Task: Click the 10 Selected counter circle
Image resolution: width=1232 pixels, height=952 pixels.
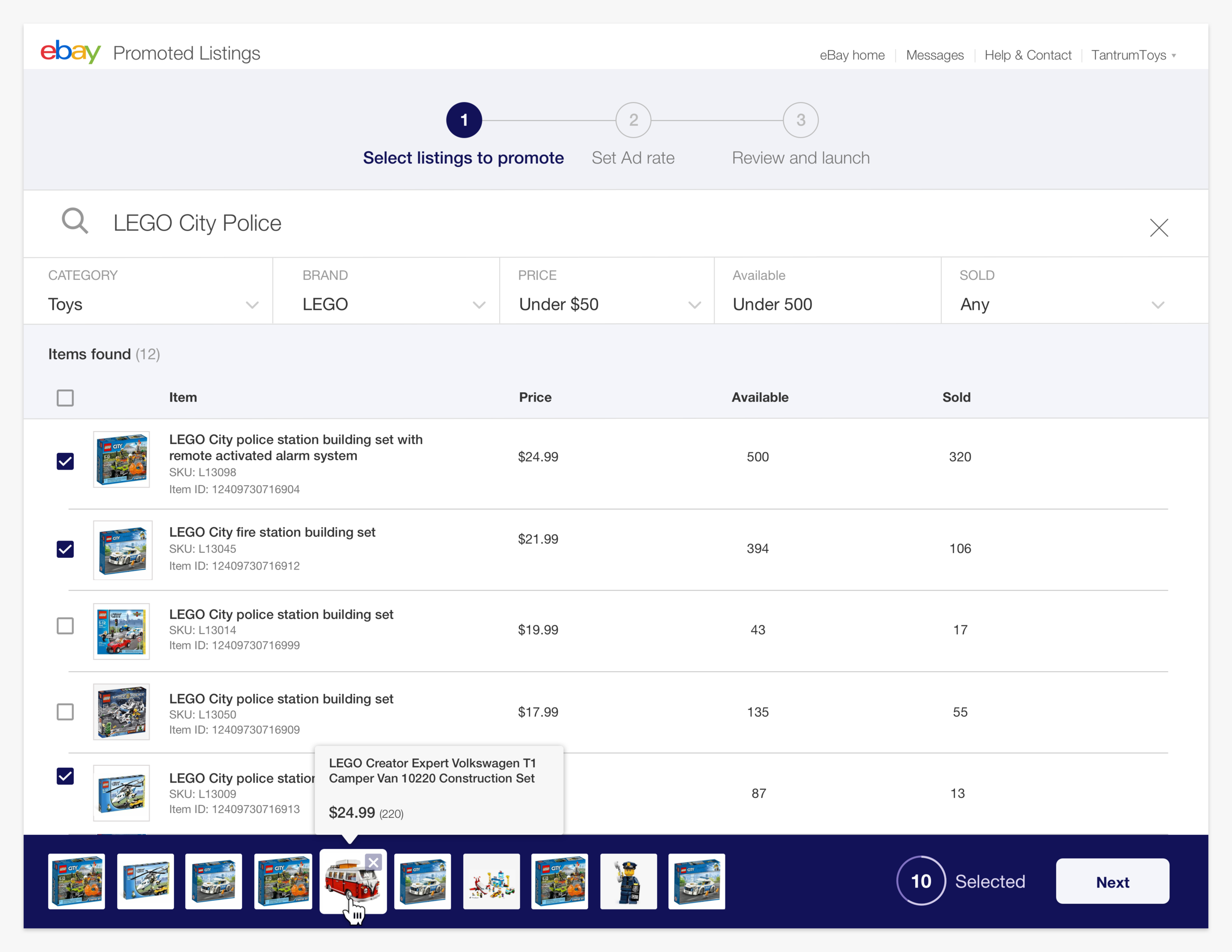Action: coord(921,881)
